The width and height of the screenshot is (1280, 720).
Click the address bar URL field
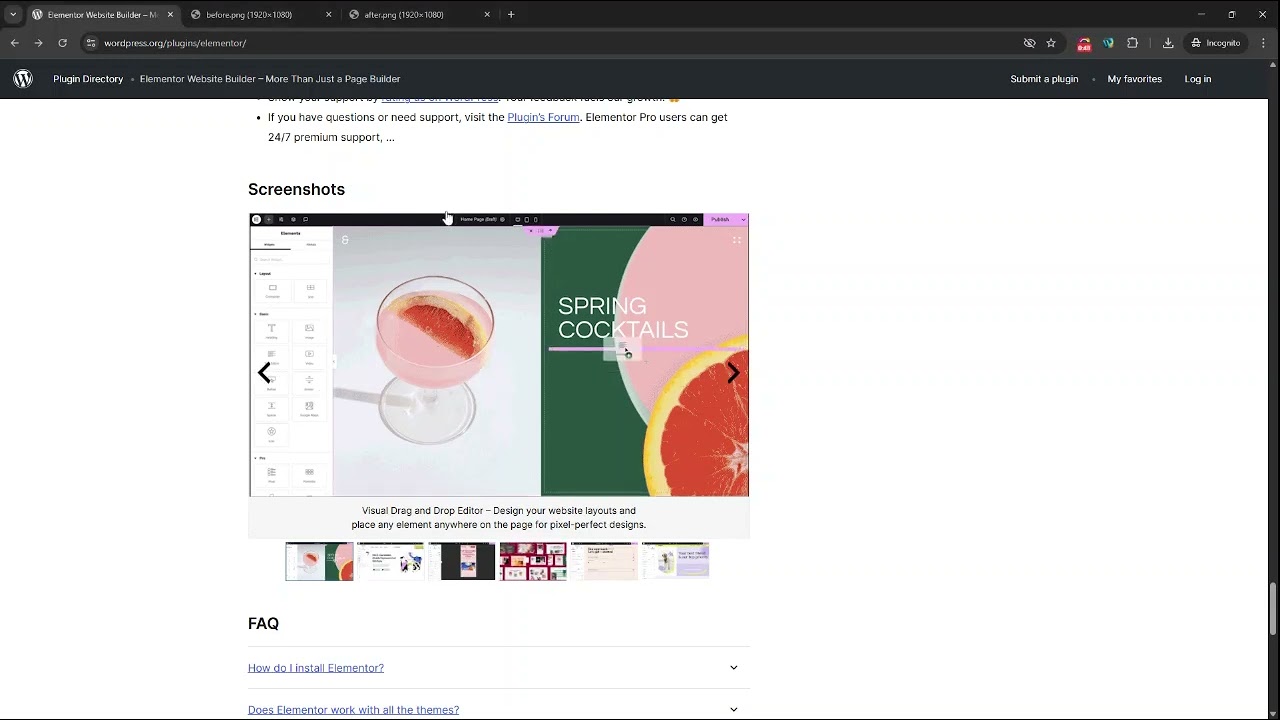(x=550, y=43)
